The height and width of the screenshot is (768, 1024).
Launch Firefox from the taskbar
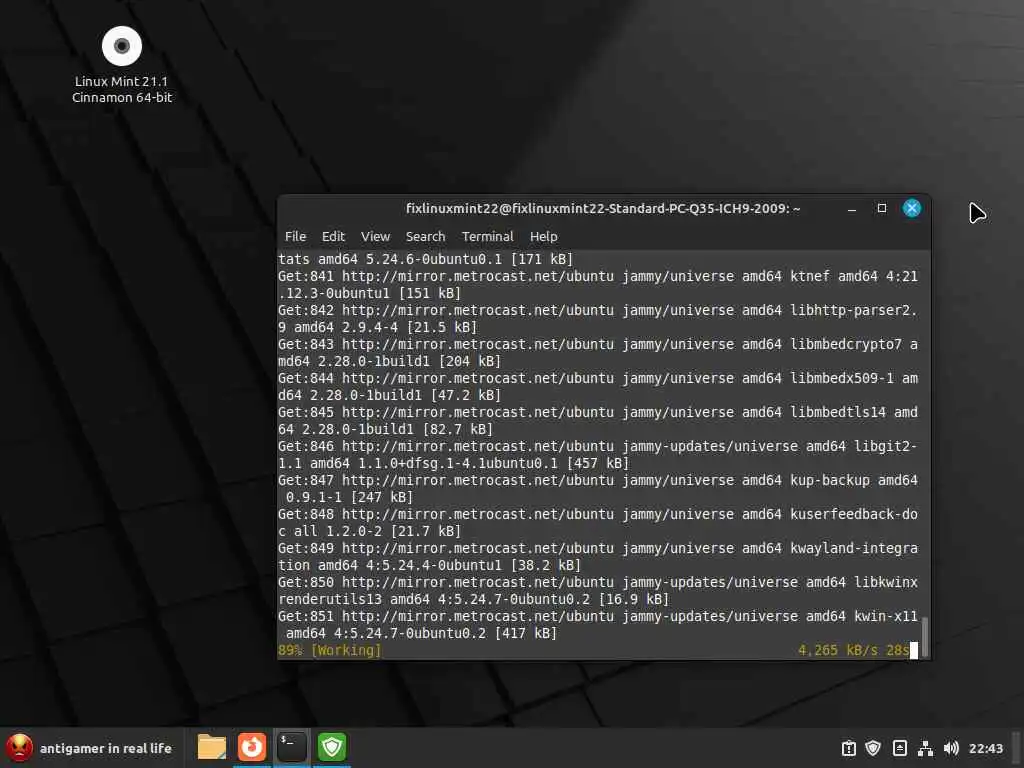tap(251, 747)
